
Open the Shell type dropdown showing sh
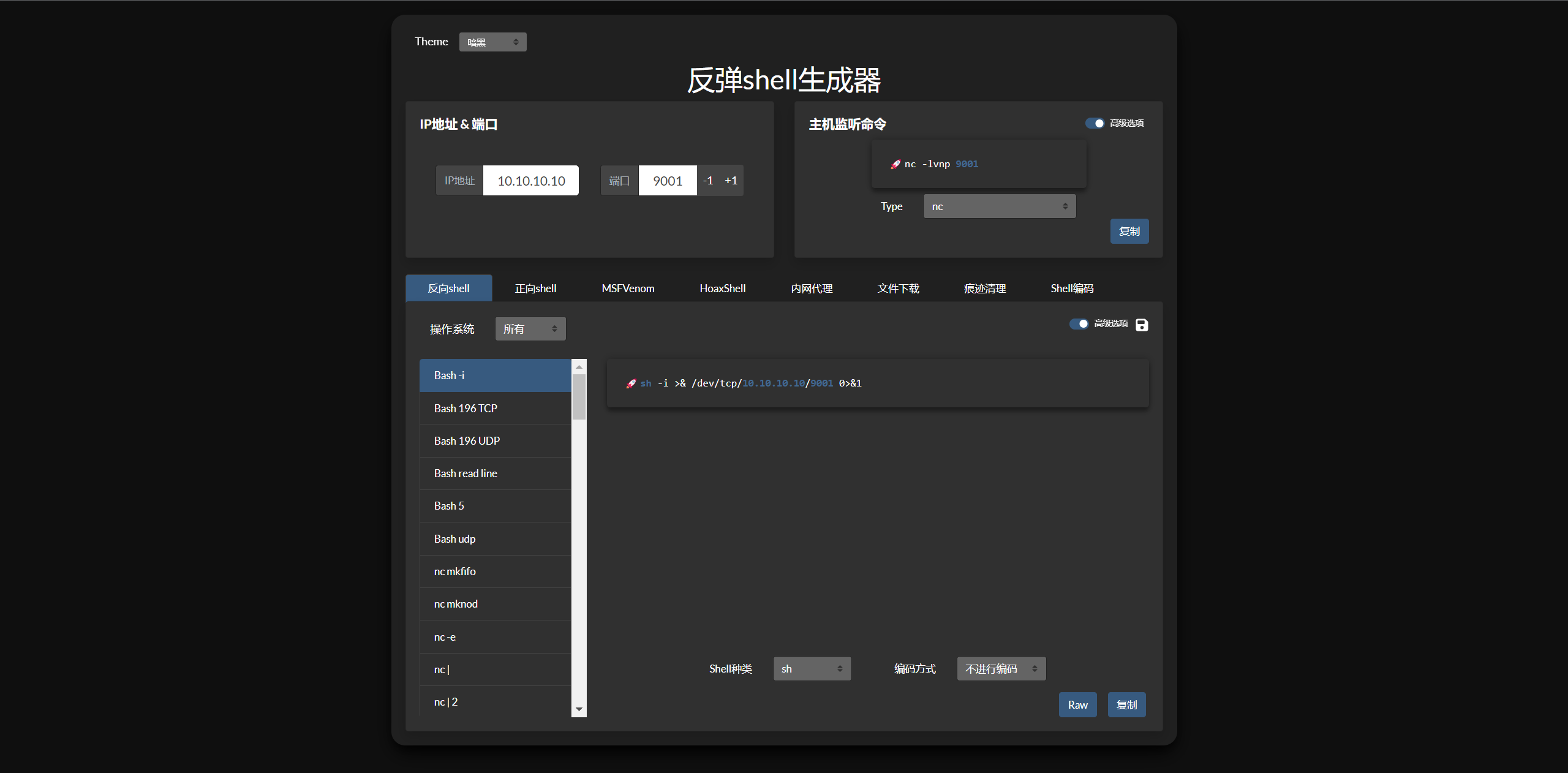[812, 669]
